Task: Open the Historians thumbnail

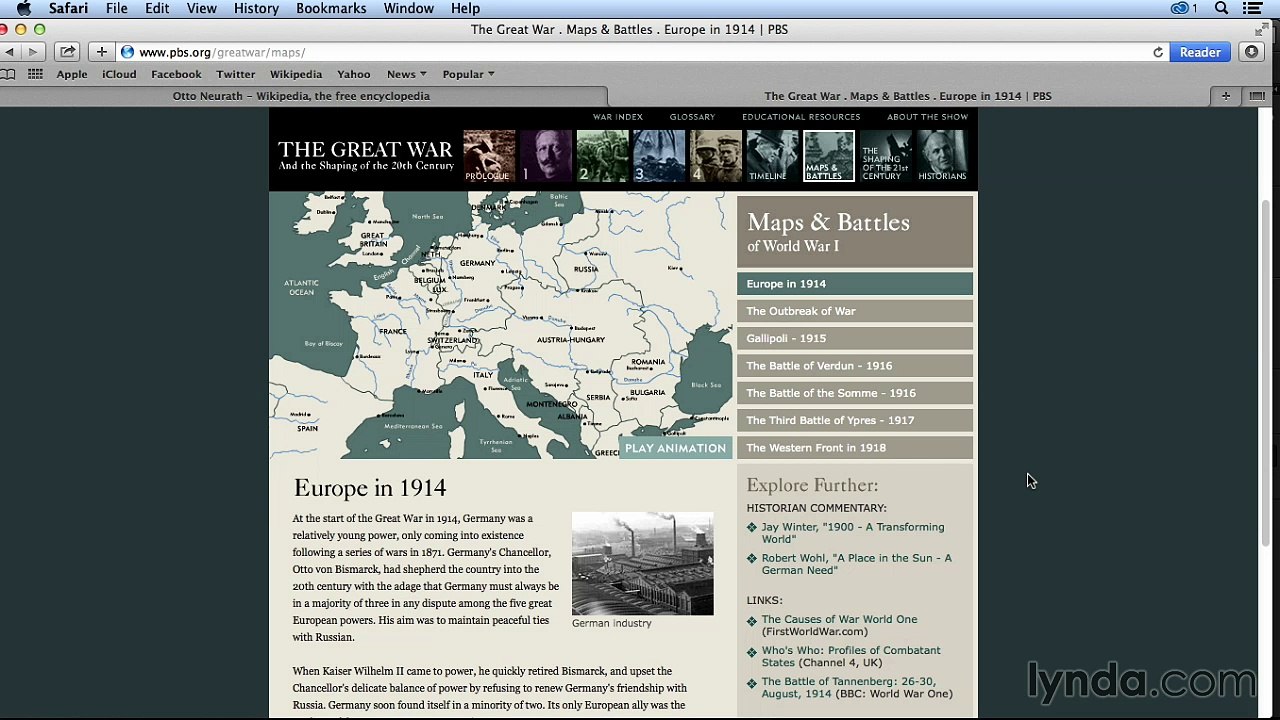Action: point(942,156)
